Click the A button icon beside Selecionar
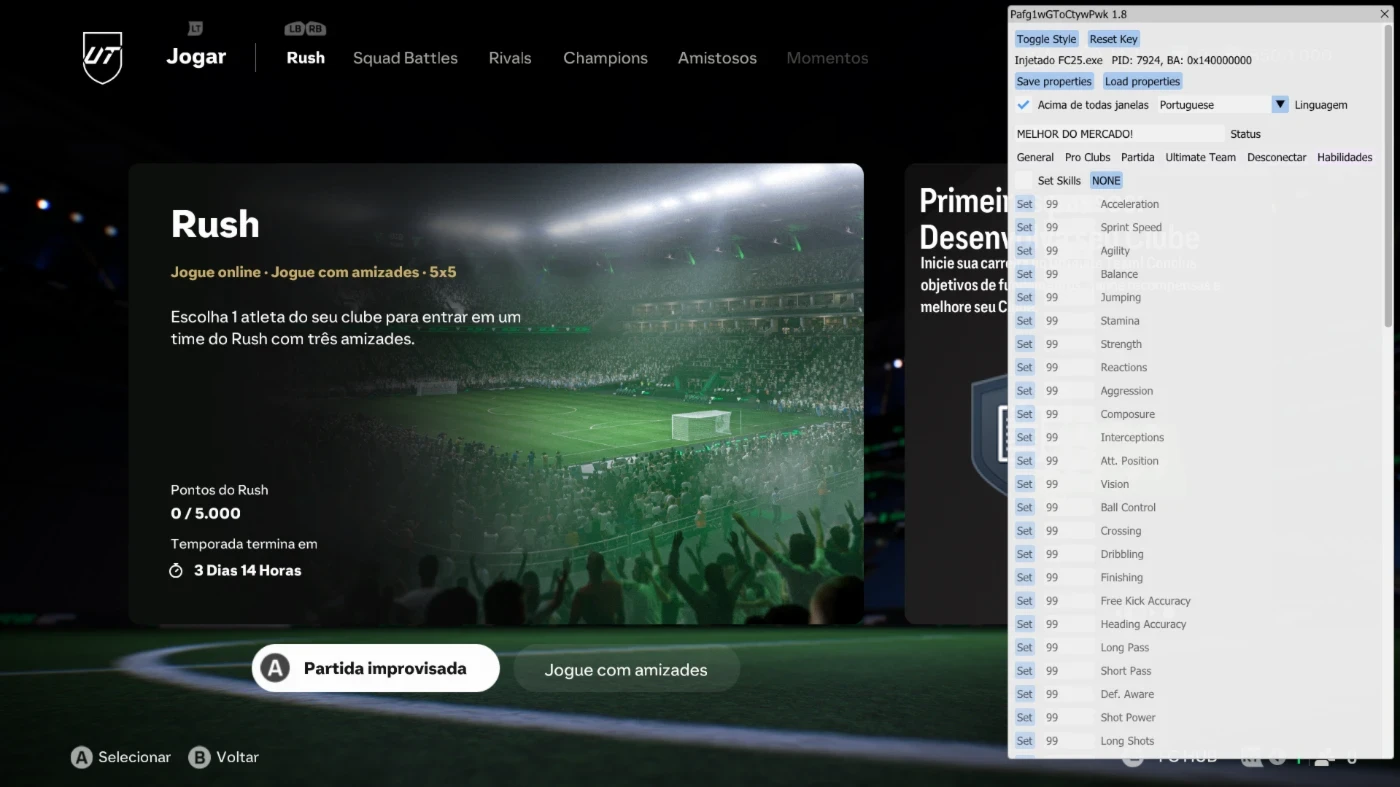 click(x=81, y=757)
